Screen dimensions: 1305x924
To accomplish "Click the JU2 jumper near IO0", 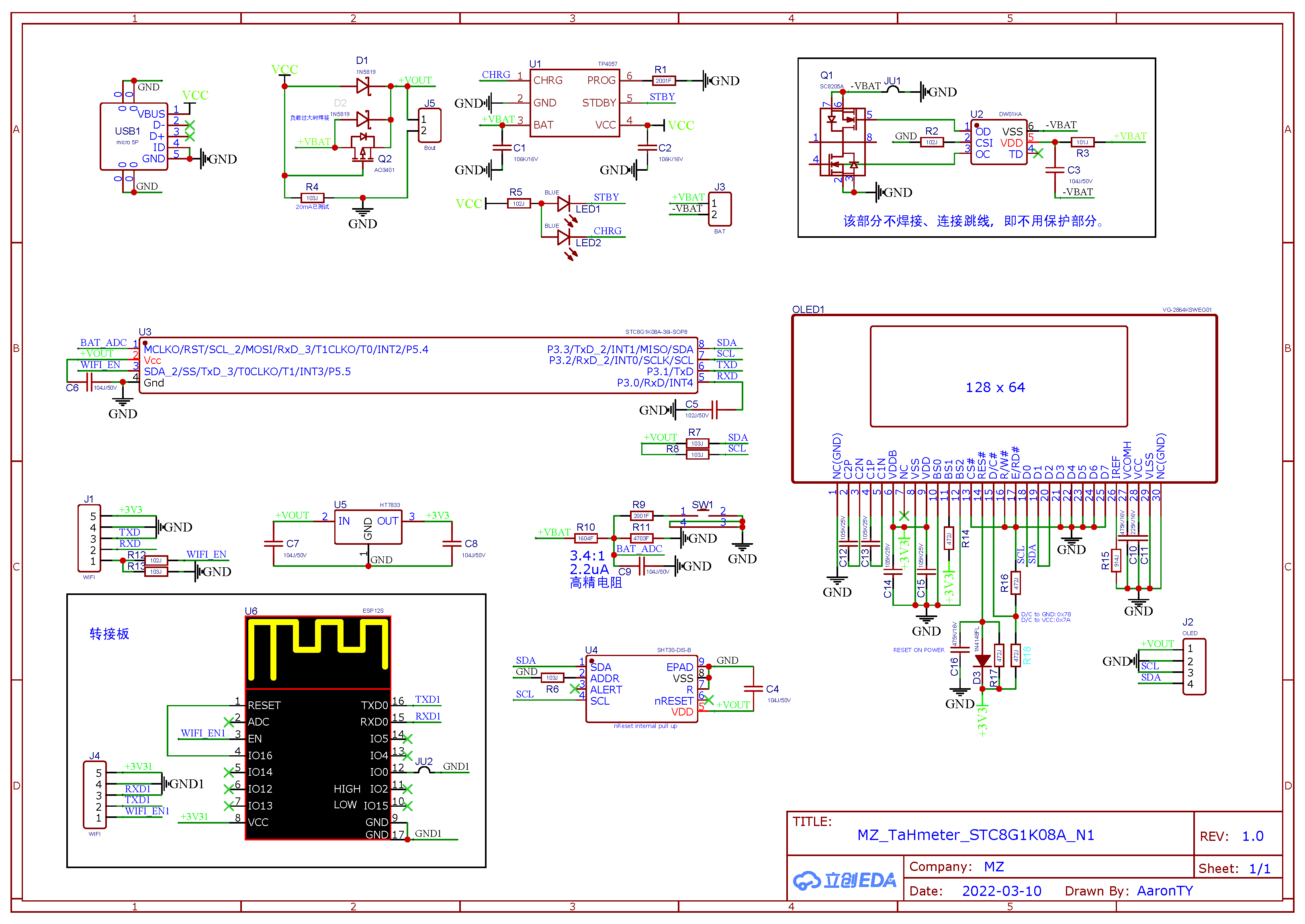I will (x=424, y=770).
